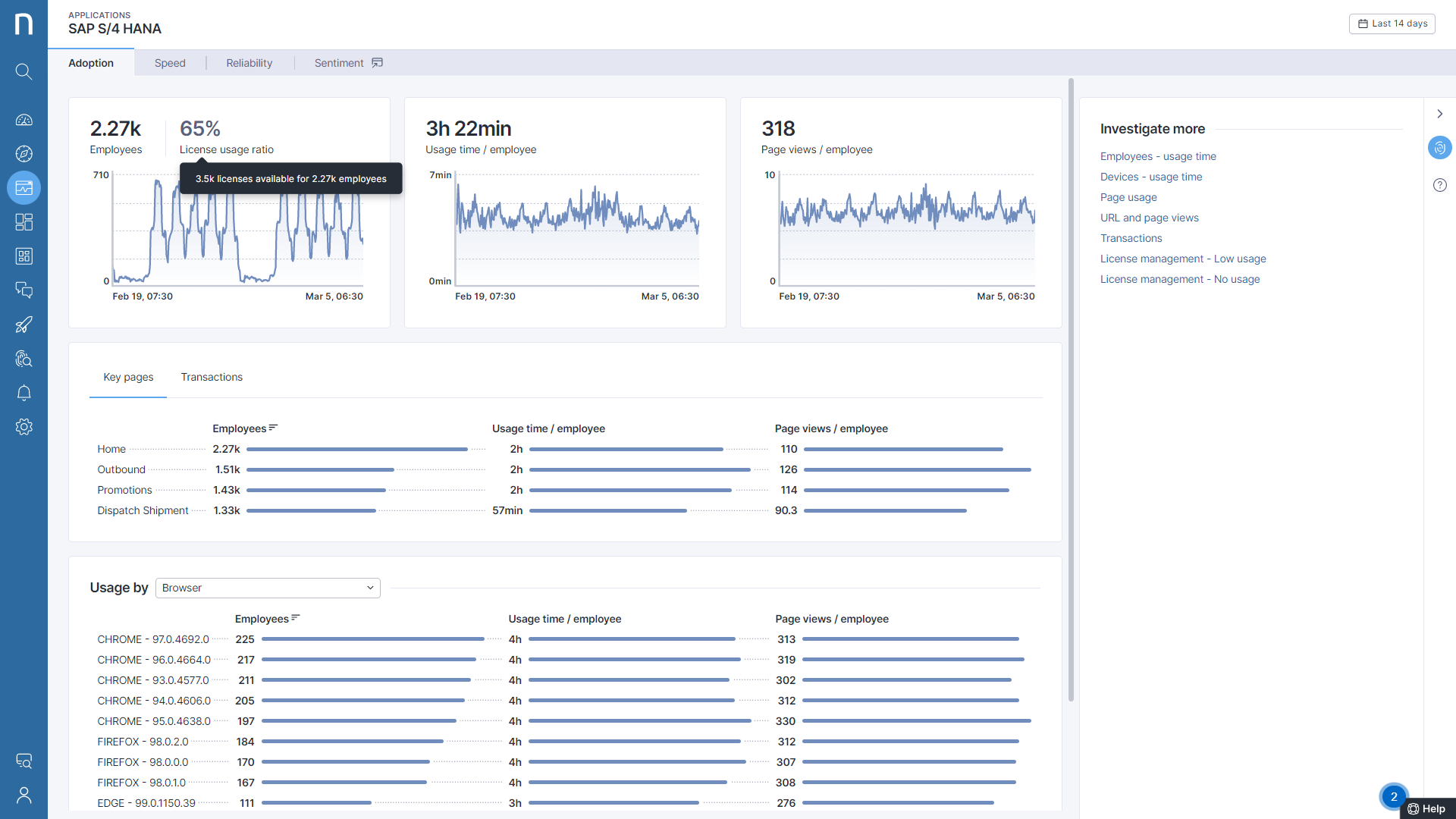
Task: Switch to the Transactions tab
Action: pos(212,377)
